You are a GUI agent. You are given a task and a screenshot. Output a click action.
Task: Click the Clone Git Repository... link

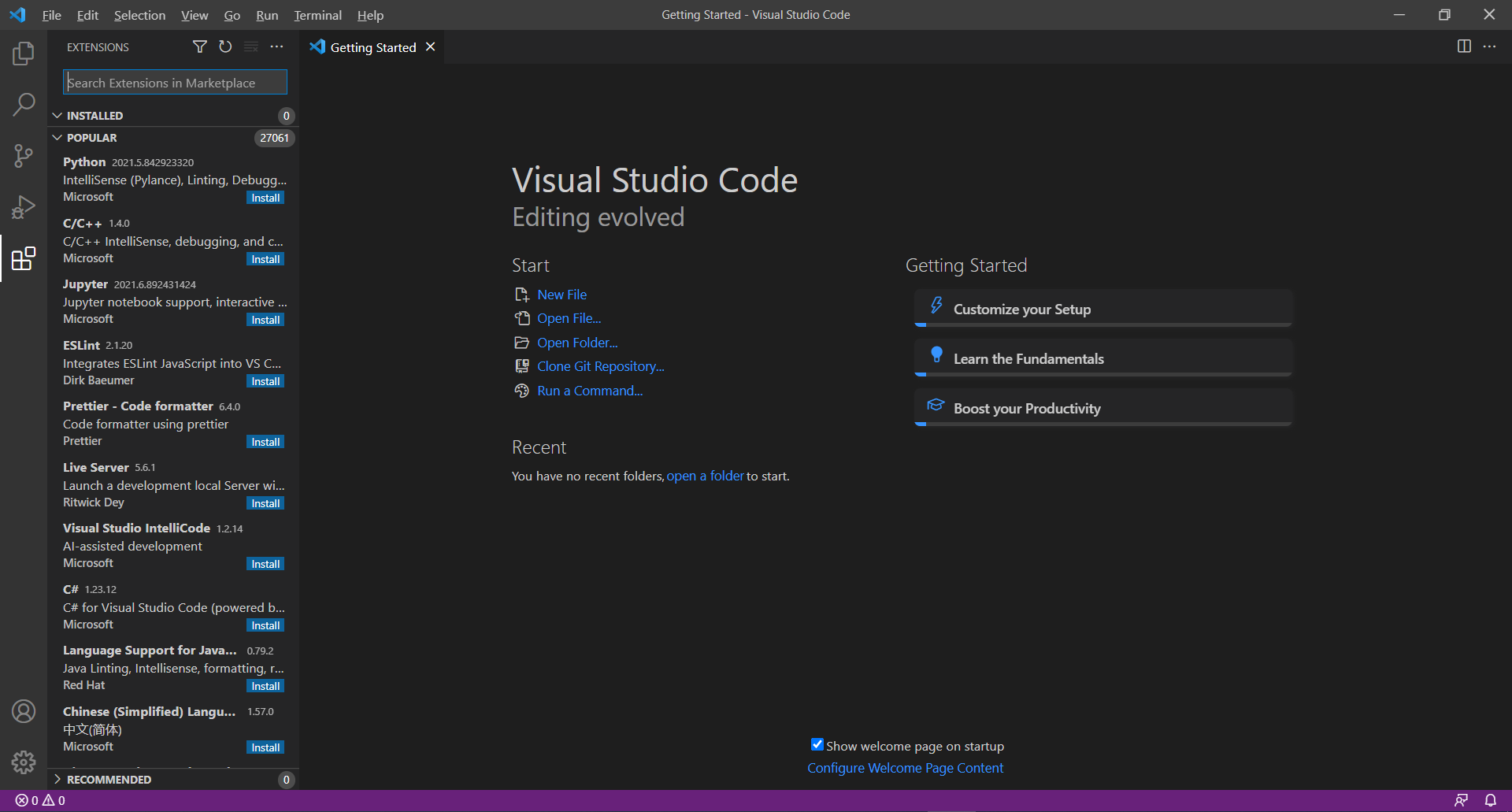coord(601,366)
